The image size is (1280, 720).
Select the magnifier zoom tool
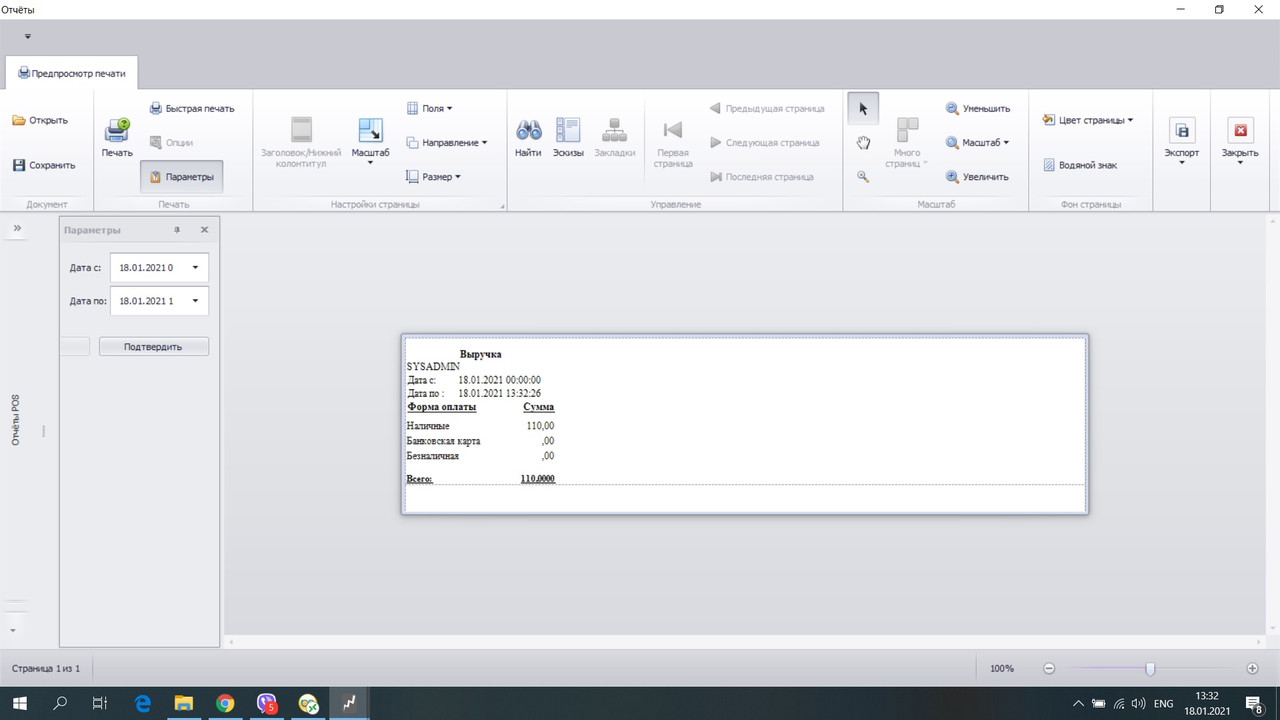(x=863, y=177)
